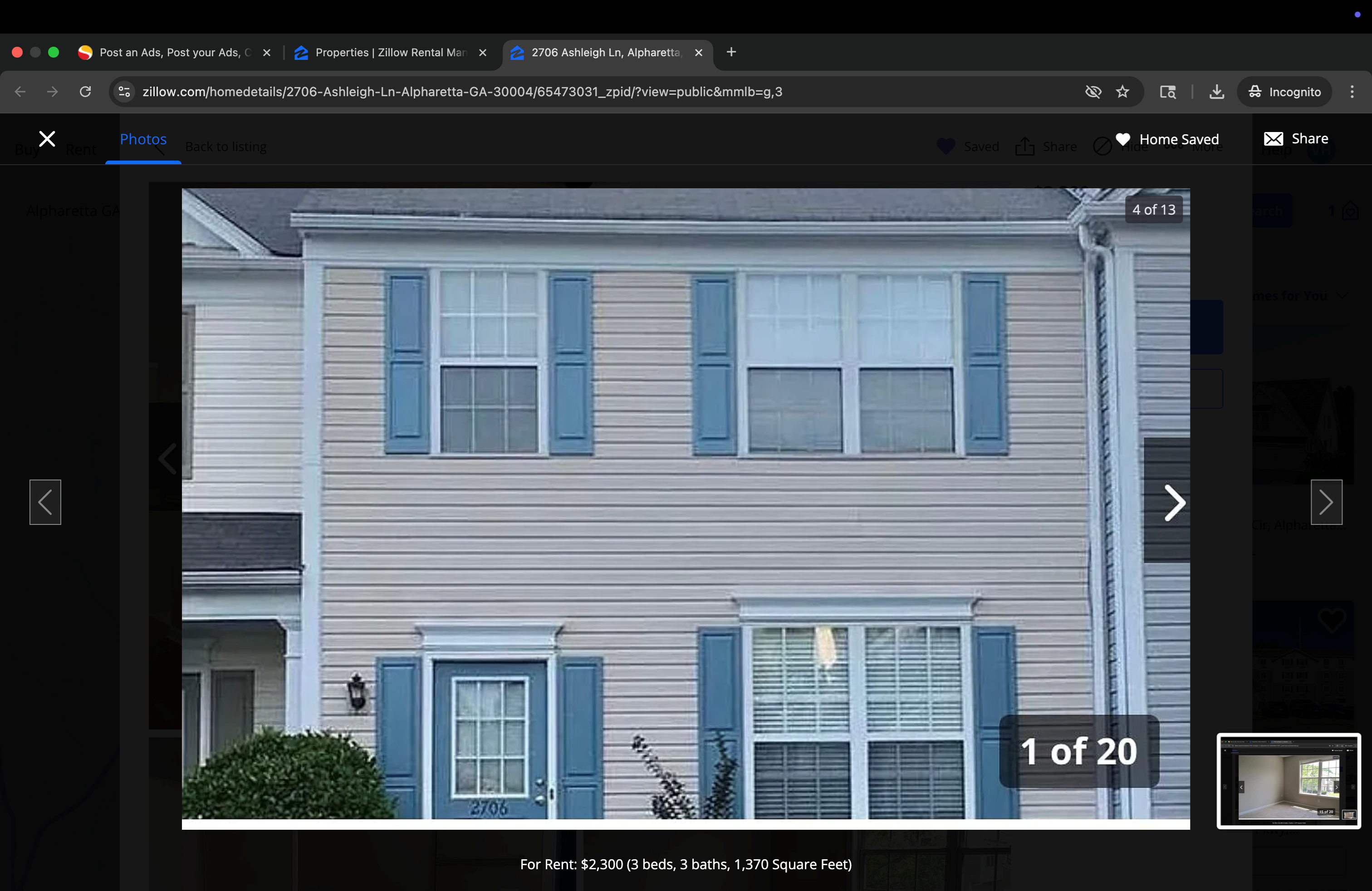Screen dimensions: 1372x891
Task: Click the dimmed Share upload icon behind overlay
Action: 1024,147
